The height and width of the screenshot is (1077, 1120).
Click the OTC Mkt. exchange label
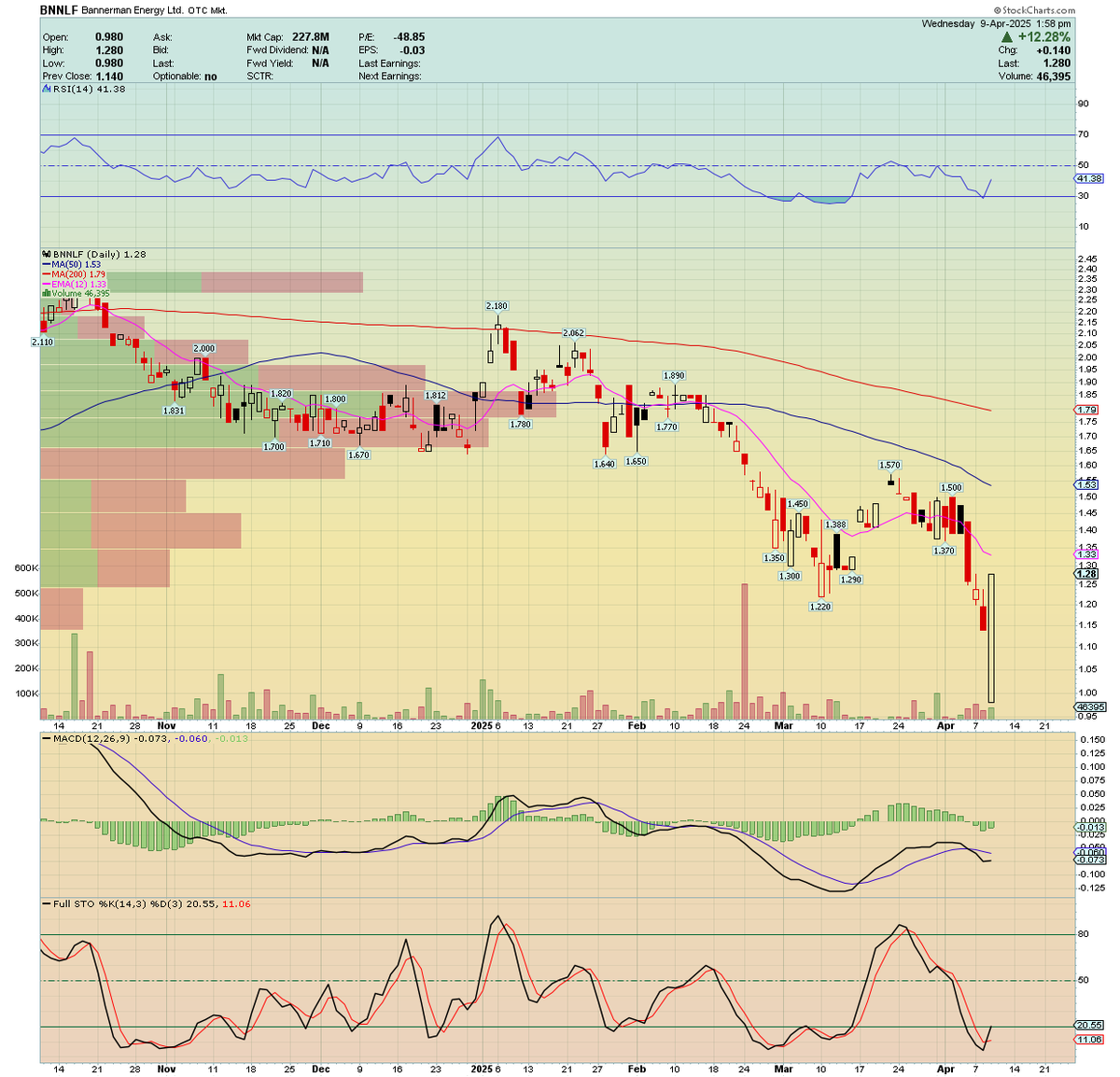207,9
